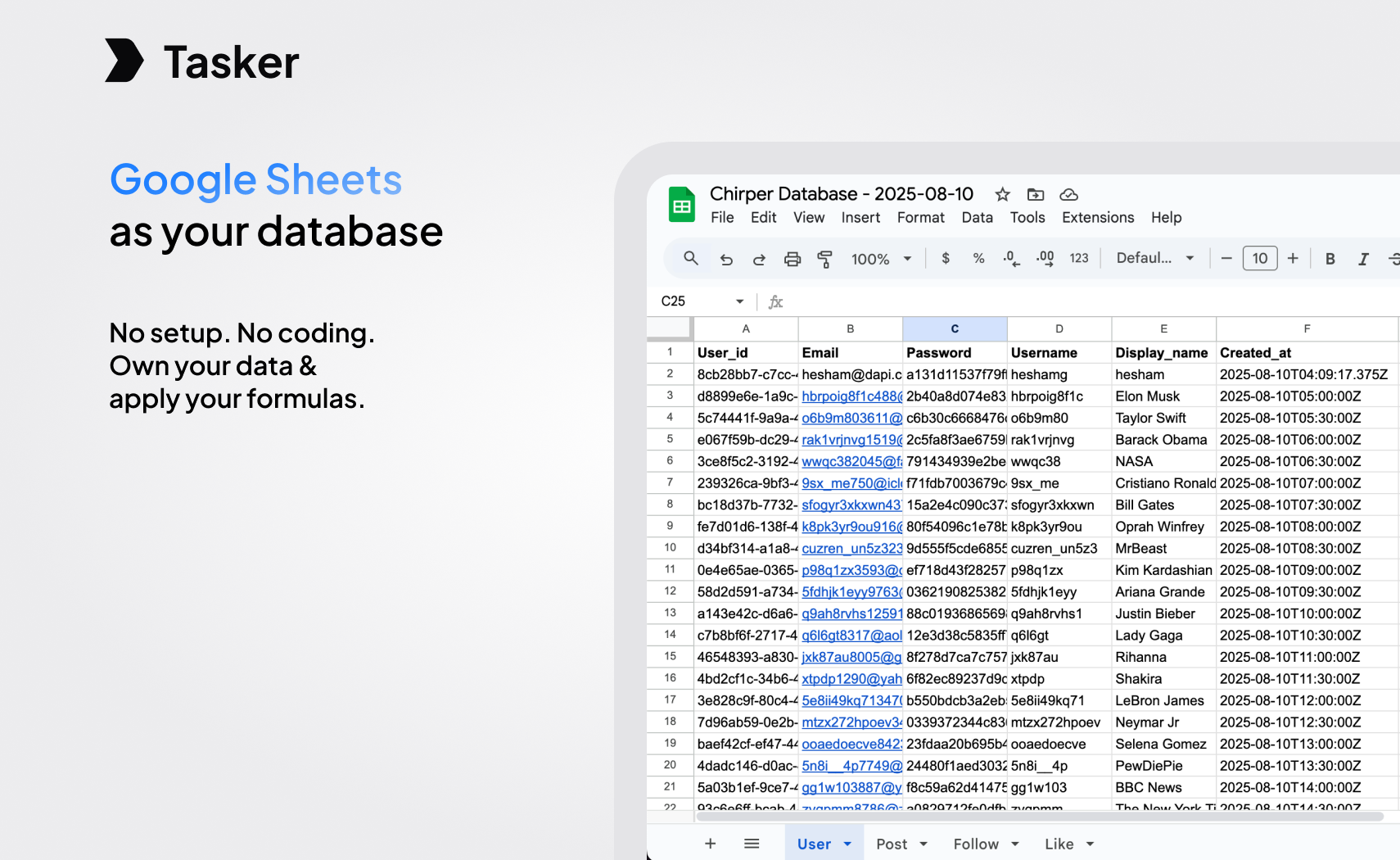Star the Chirper Database document

pos(1002,194)
